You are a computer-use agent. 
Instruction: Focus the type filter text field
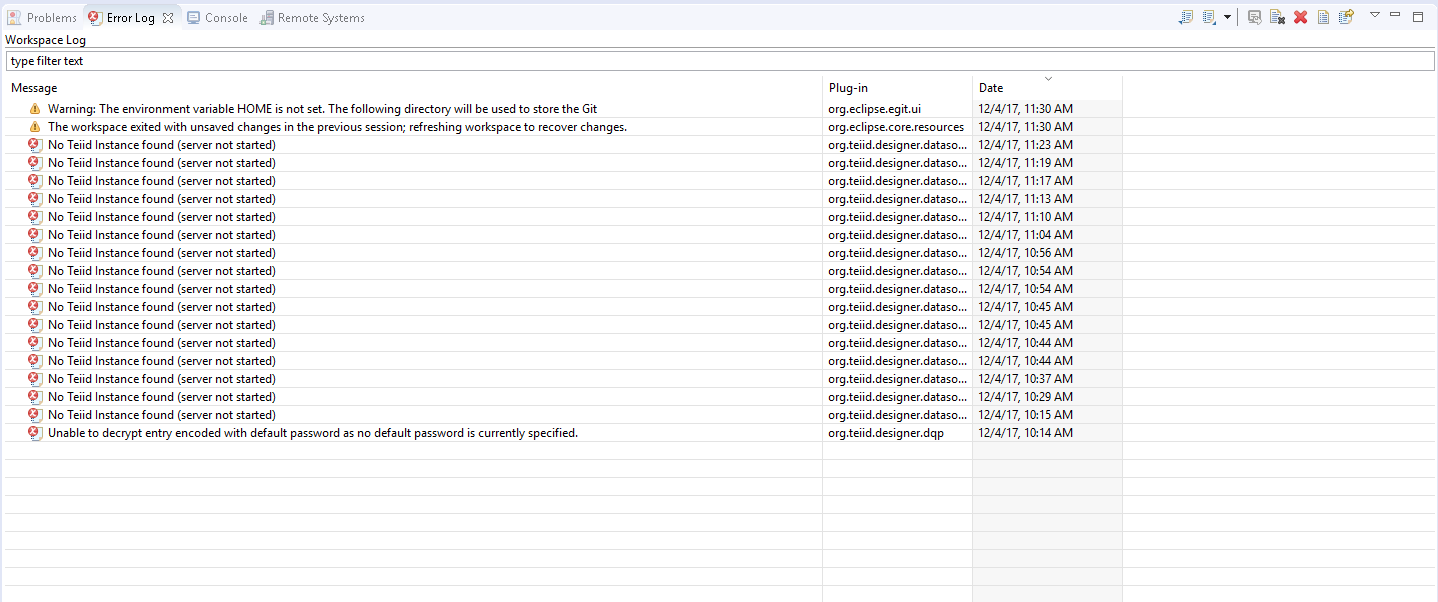718,61
